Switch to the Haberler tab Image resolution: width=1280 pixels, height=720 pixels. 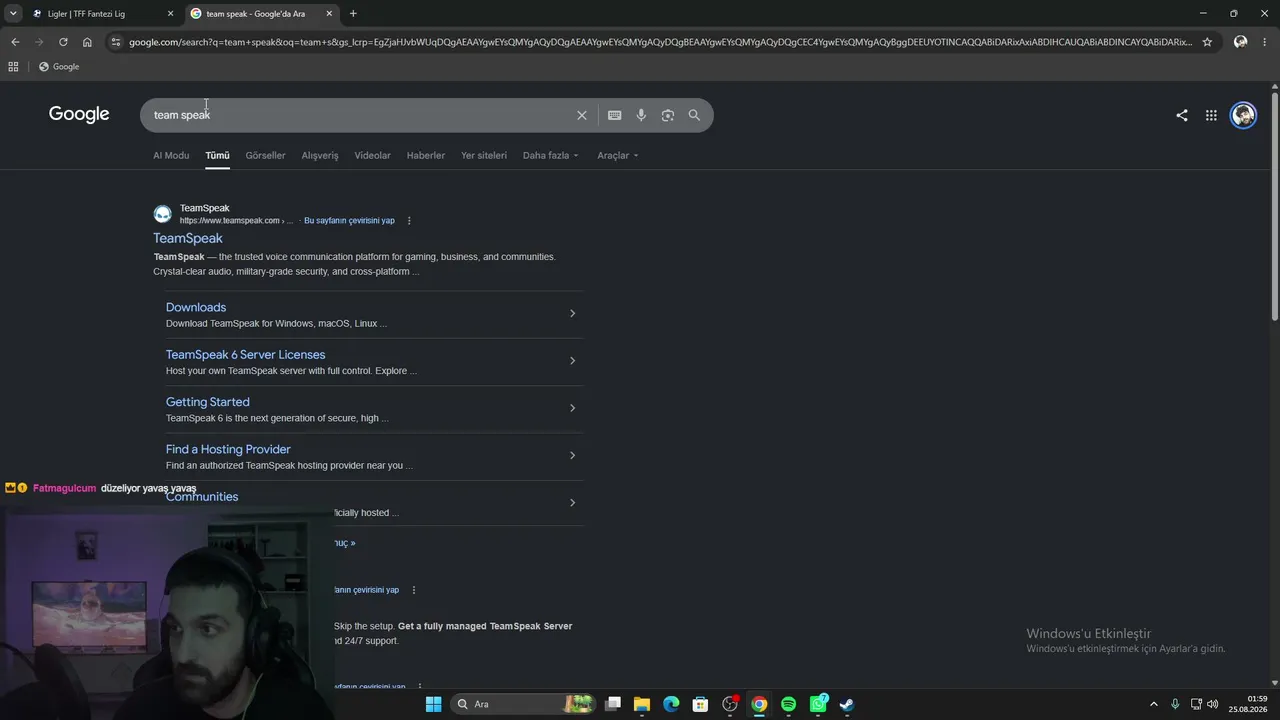click(426, 156)
